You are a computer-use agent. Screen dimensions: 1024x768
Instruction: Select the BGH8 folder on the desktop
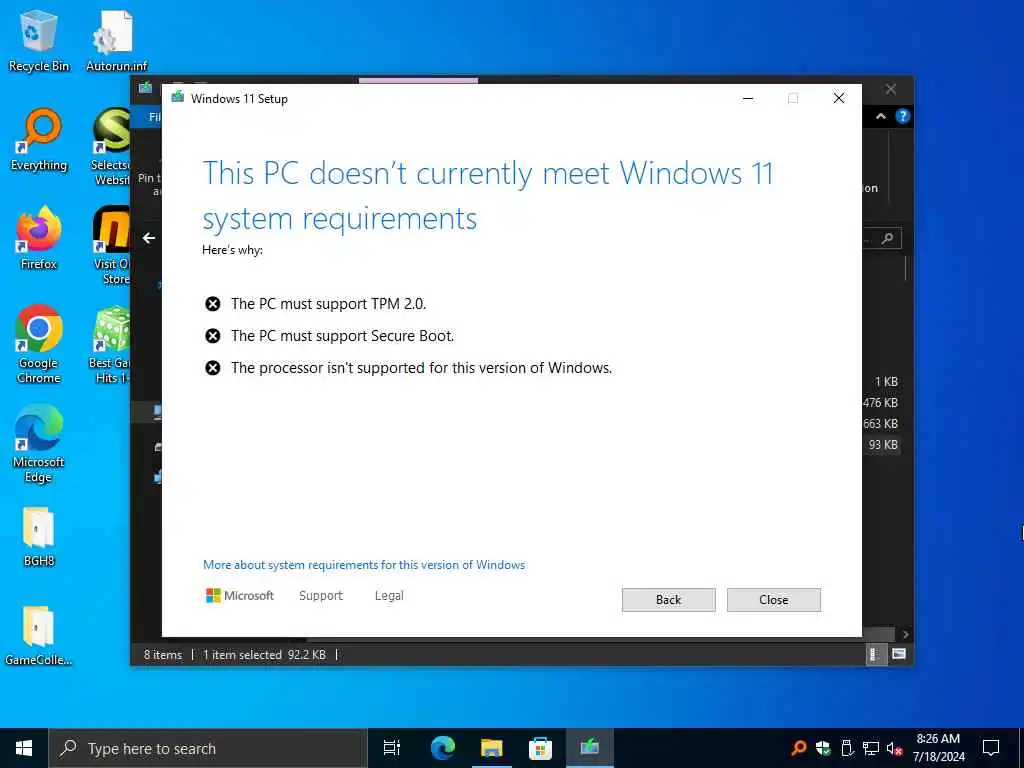(39, 537)
